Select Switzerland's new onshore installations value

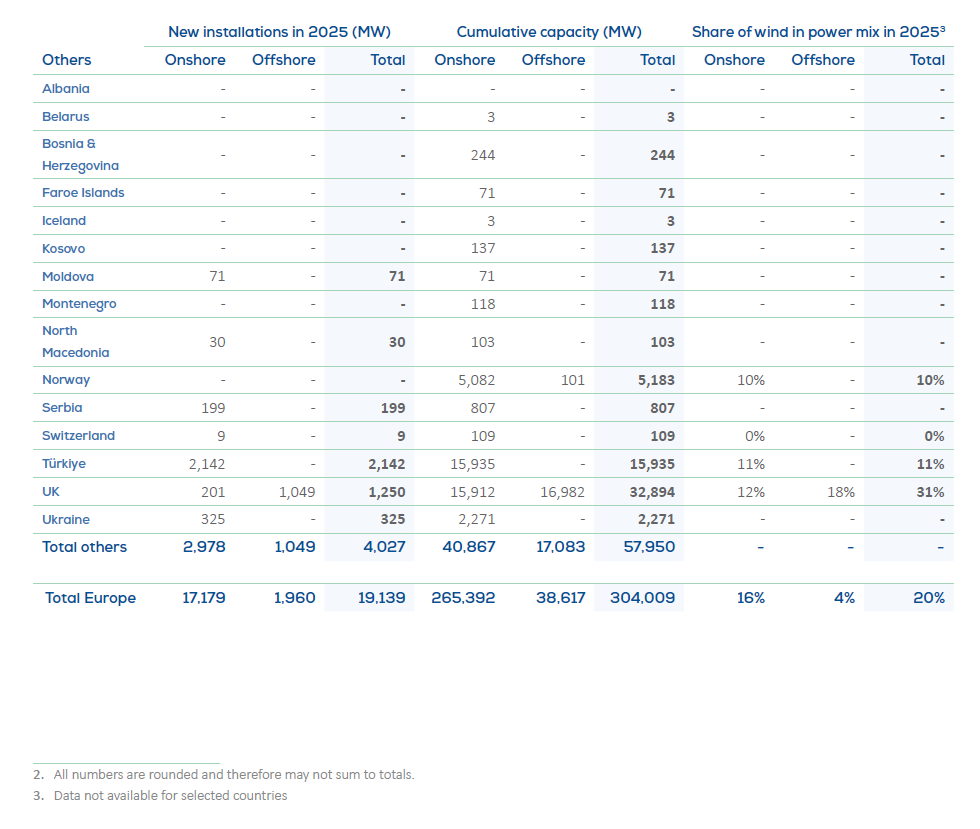(x=219, y=436)
